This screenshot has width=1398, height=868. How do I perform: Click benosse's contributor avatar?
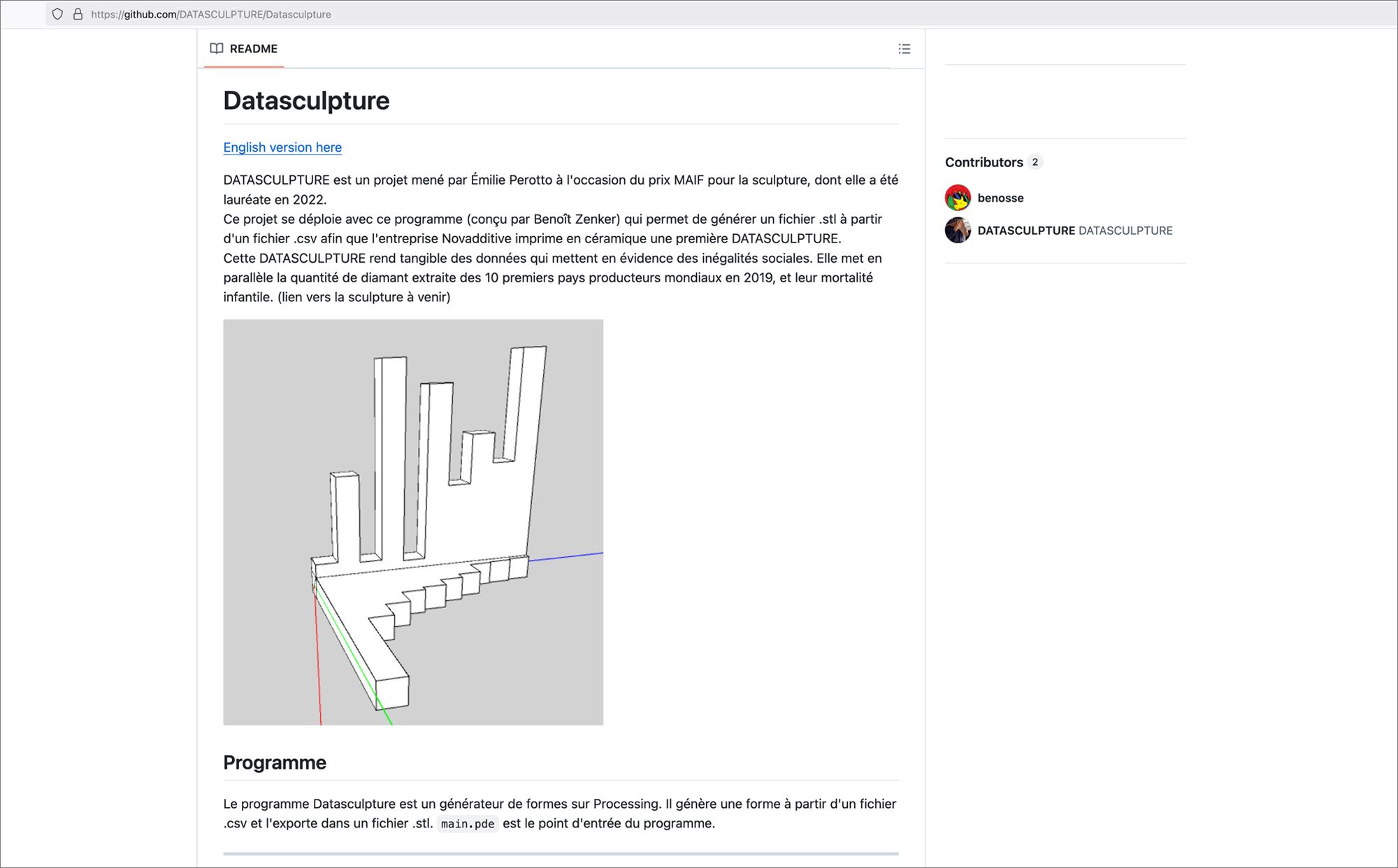(x=958, y=198)
